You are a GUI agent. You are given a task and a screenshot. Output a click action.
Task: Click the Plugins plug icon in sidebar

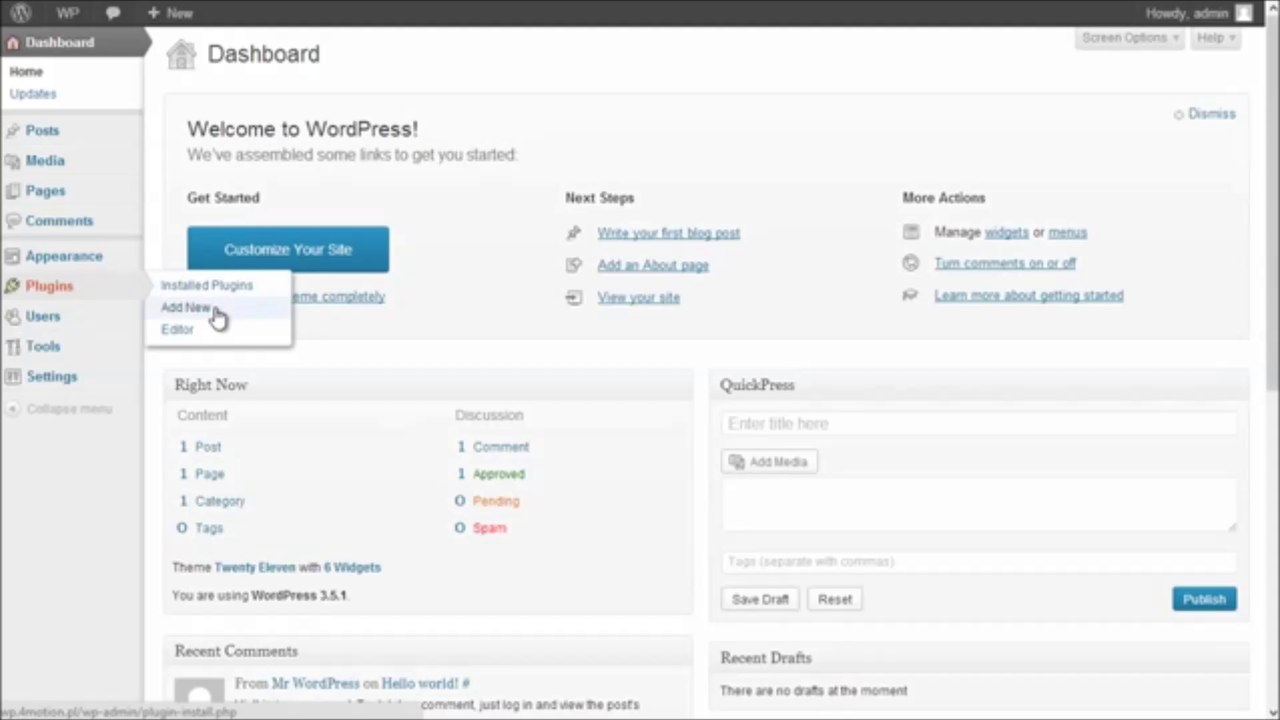point(12,286)
